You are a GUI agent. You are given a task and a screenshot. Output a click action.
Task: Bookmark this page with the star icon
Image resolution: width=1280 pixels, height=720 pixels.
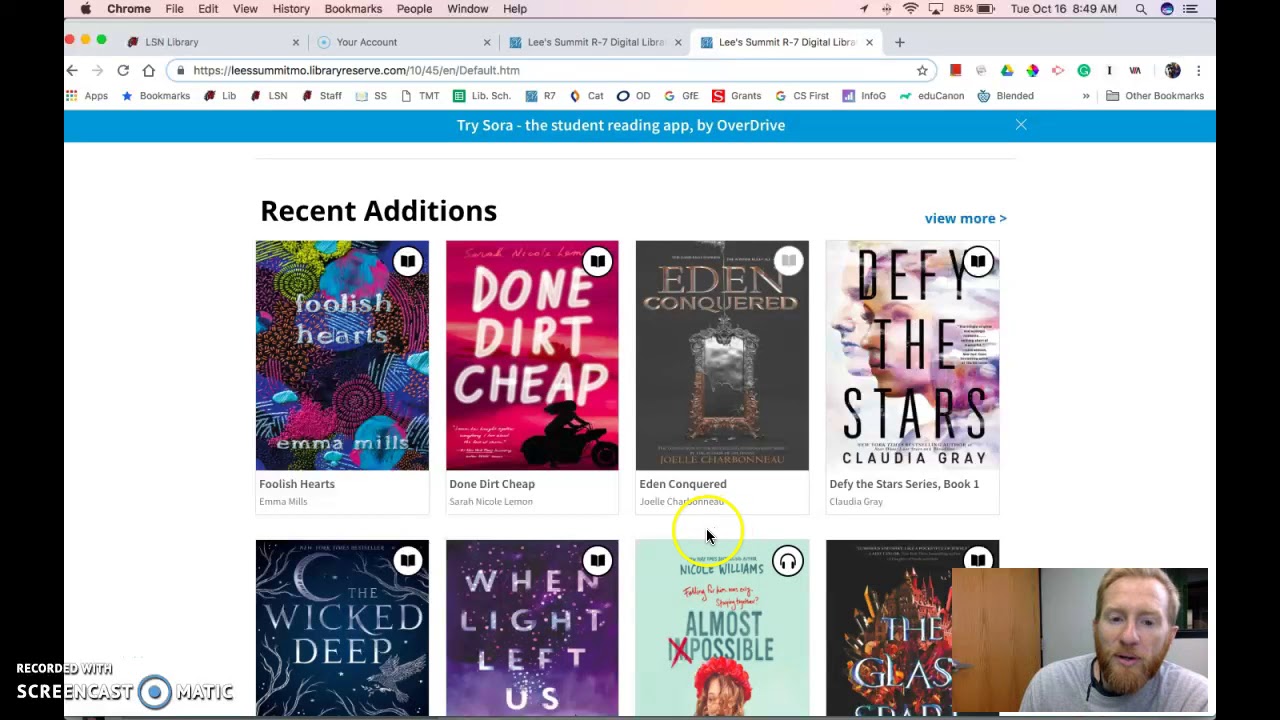tap(922, 70)
